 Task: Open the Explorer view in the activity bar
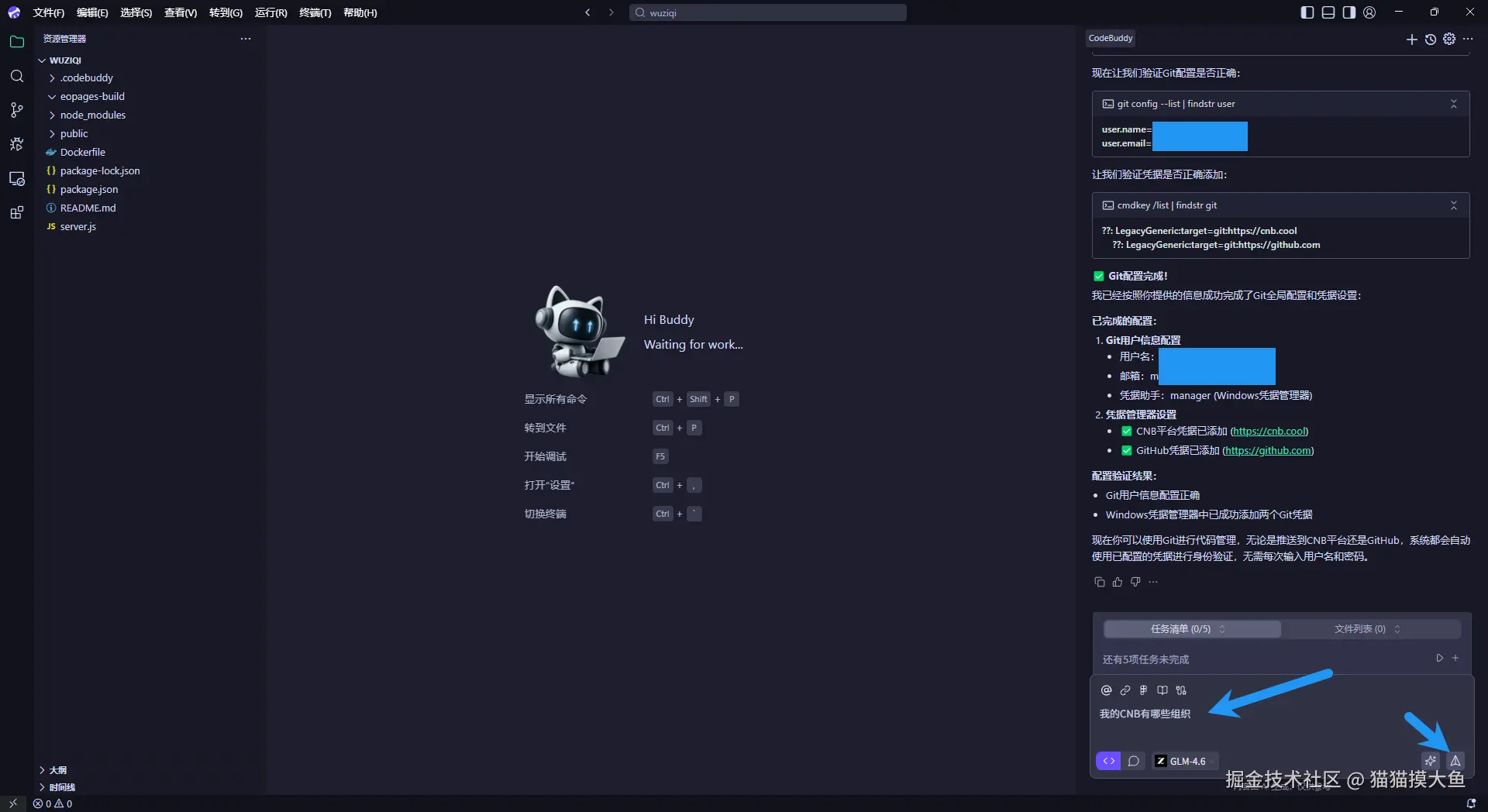17,42
